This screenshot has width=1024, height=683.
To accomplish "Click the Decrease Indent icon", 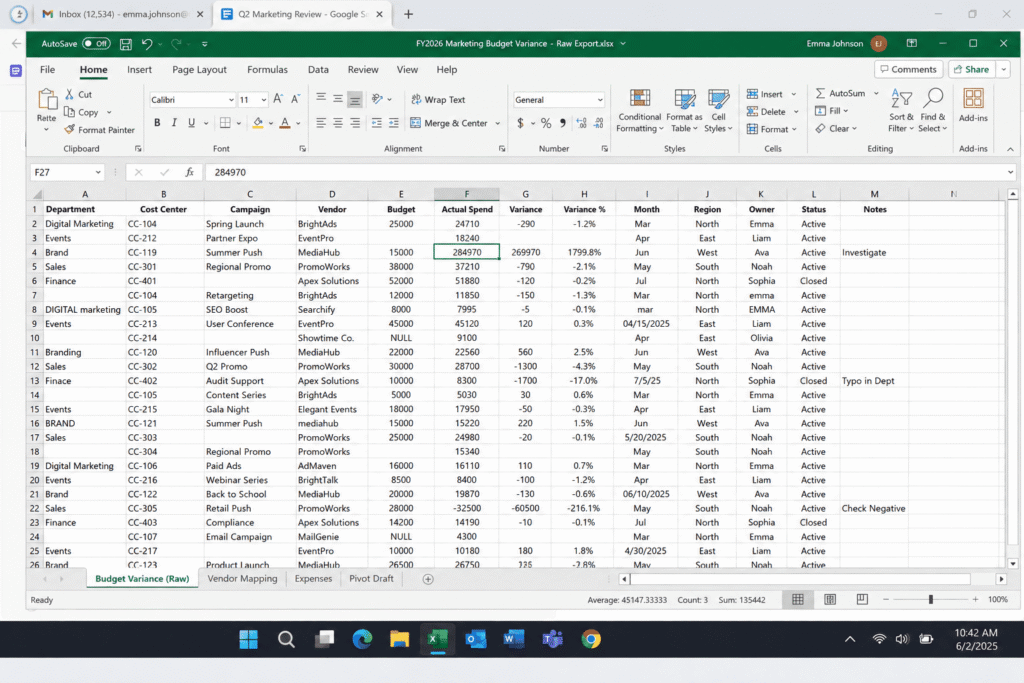I will 377,123.
